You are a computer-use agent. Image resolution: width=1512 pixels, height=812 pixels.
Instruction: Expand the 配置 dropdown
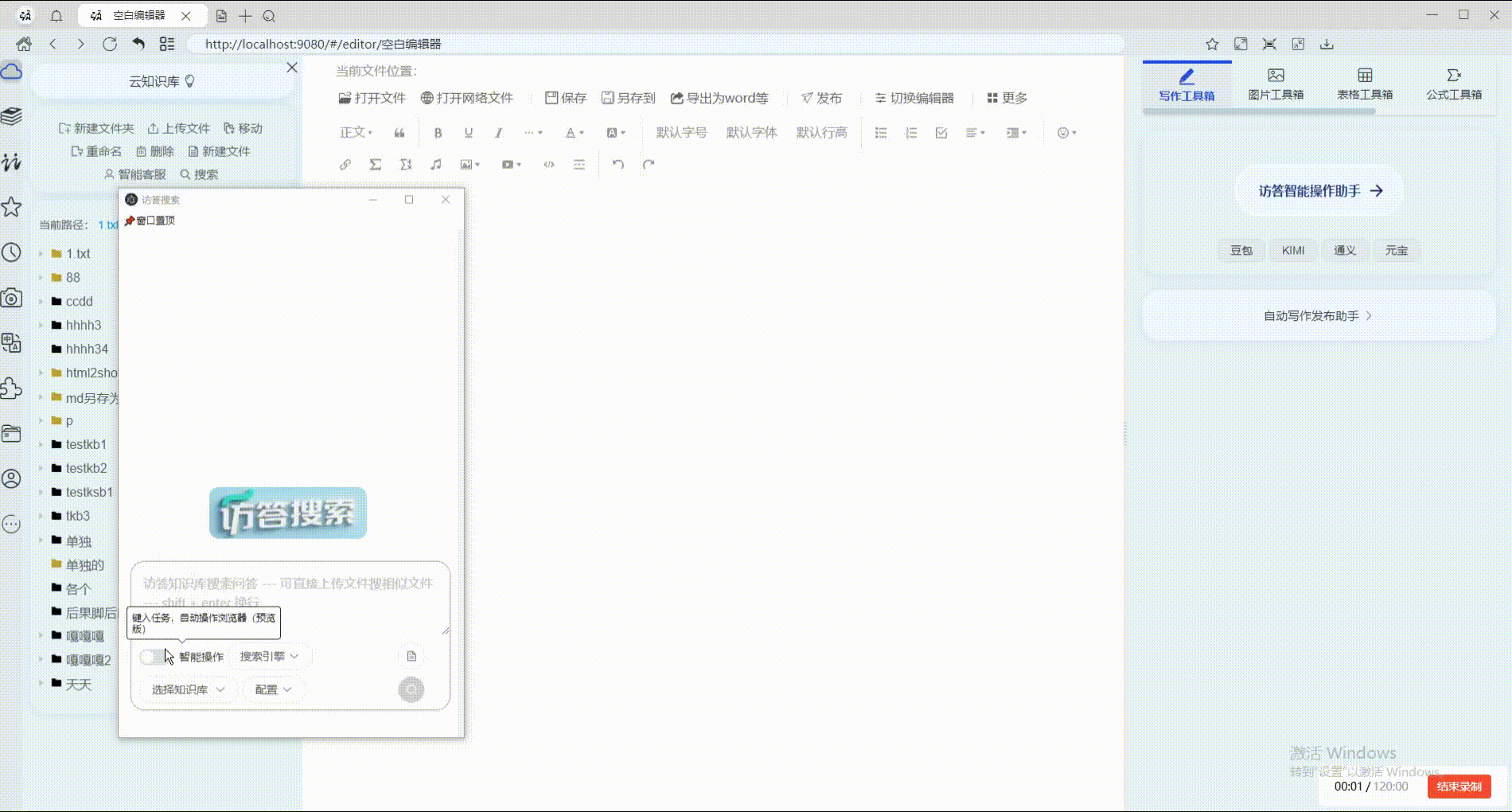tap(273, 689)
